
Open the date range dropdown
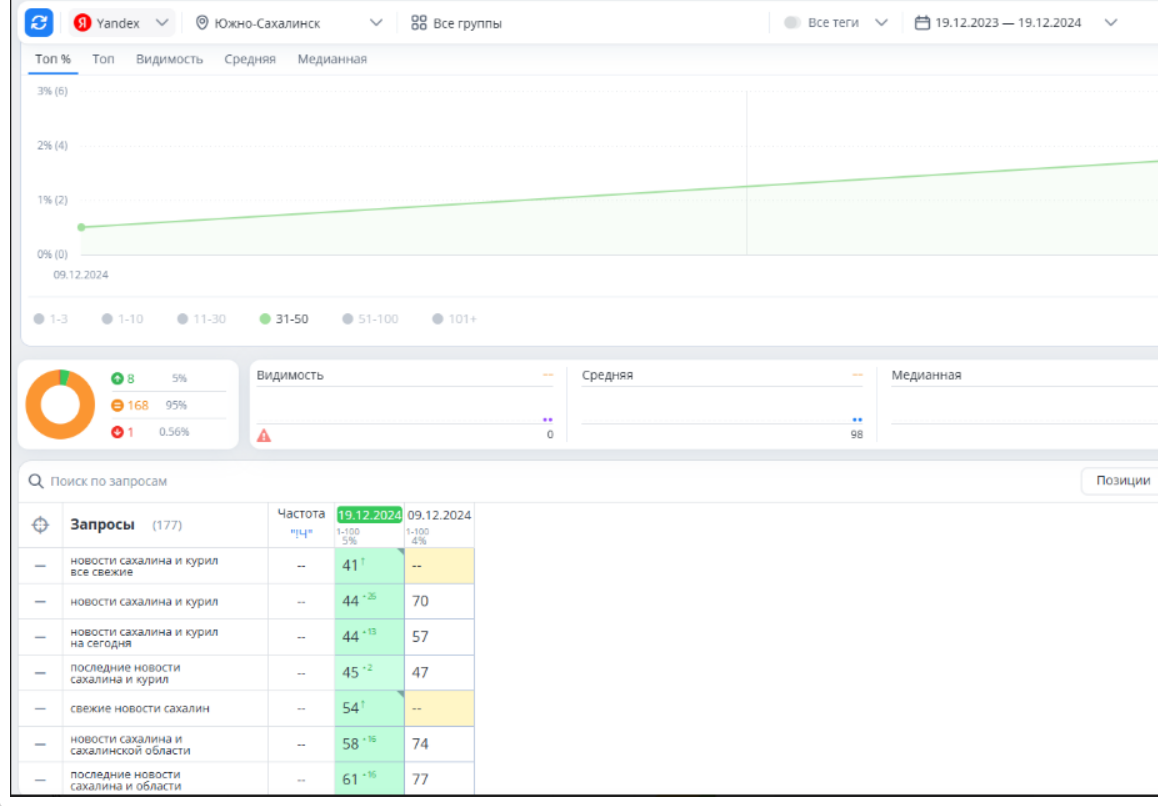tap(1111, 23)
